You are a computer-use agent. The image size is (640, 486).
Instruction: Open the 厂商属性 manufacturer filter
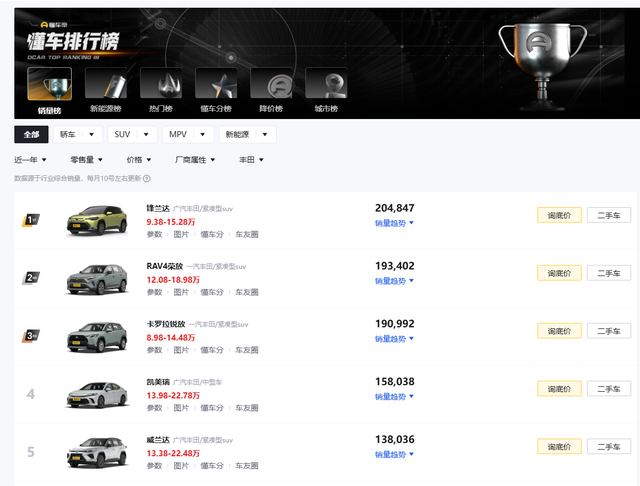[x=195, y=160]
